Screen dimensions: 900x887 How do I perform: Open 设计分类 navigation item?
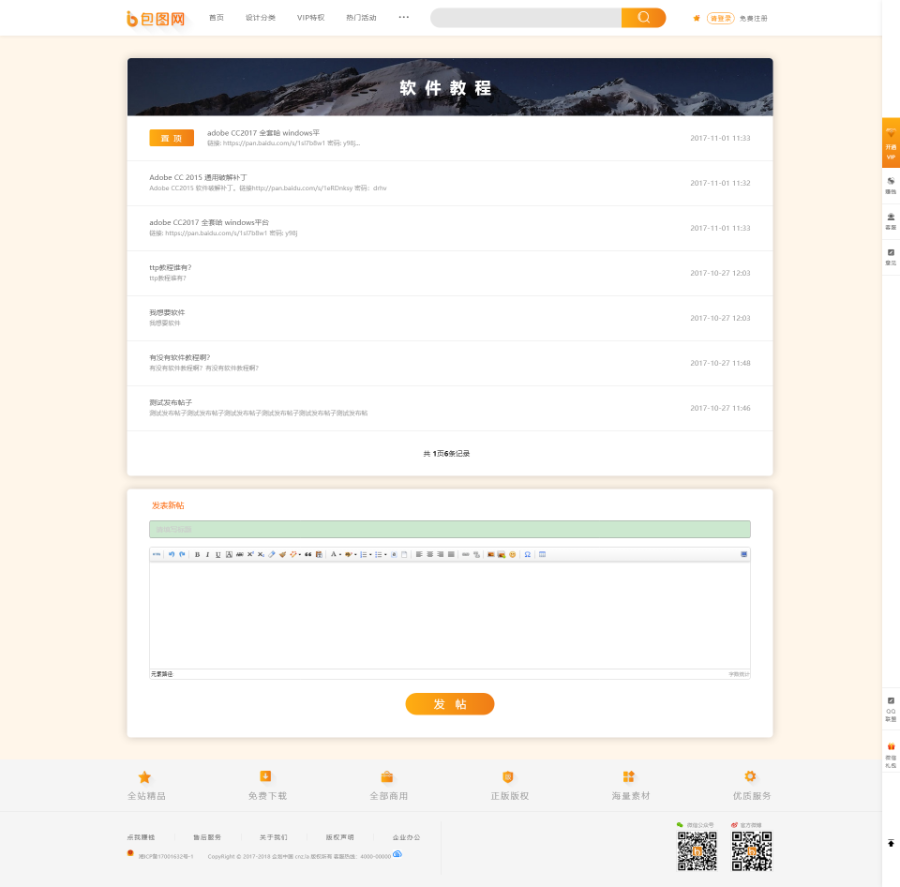coord(261,18)
